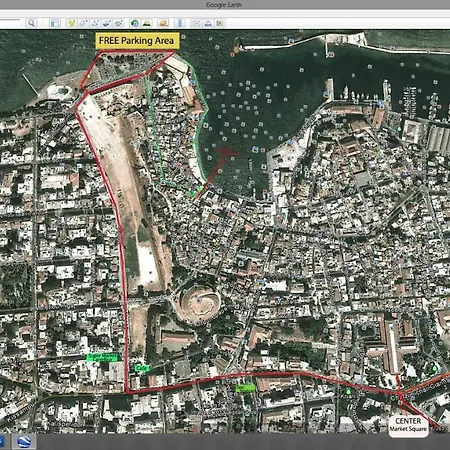Click the search magnifier button
The width and height of the screenshot is (450, 450).
[x=32, y=23]
